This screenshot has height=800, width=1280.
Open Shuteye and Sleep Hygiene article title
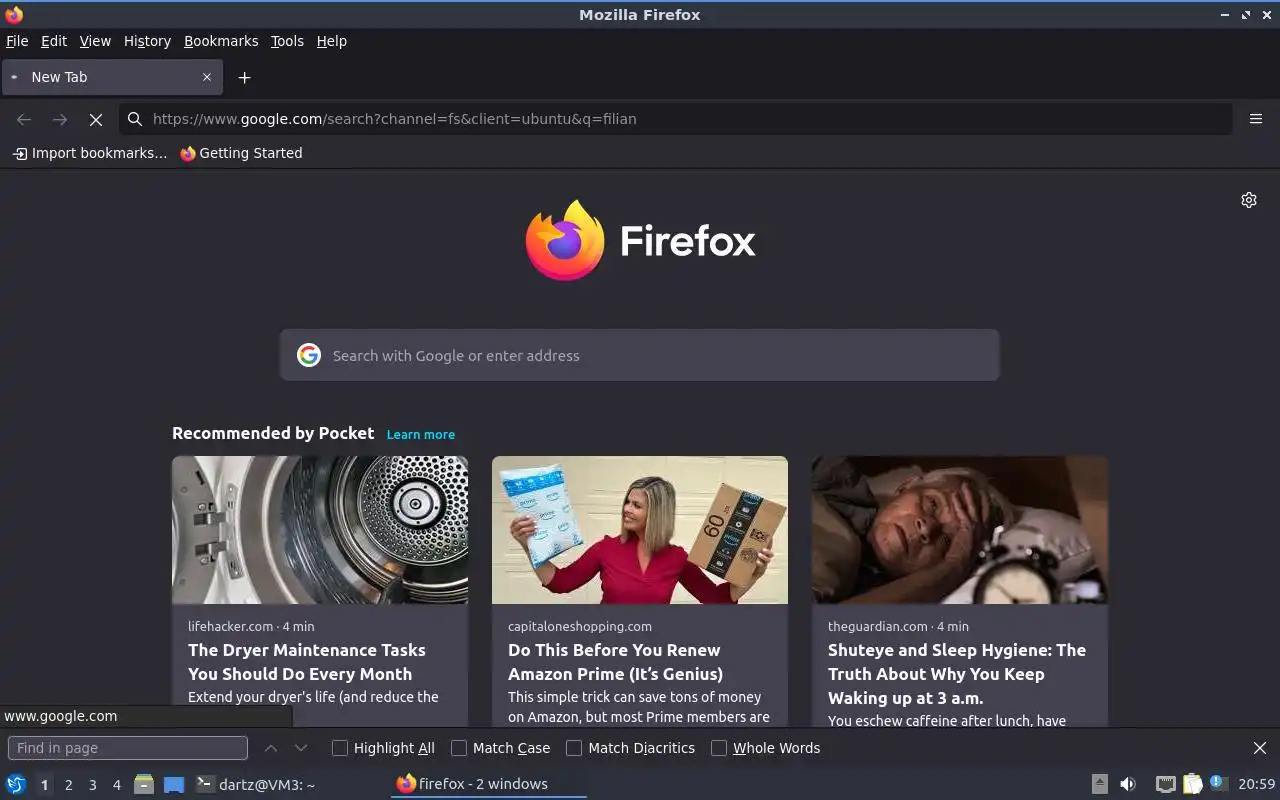957,674
